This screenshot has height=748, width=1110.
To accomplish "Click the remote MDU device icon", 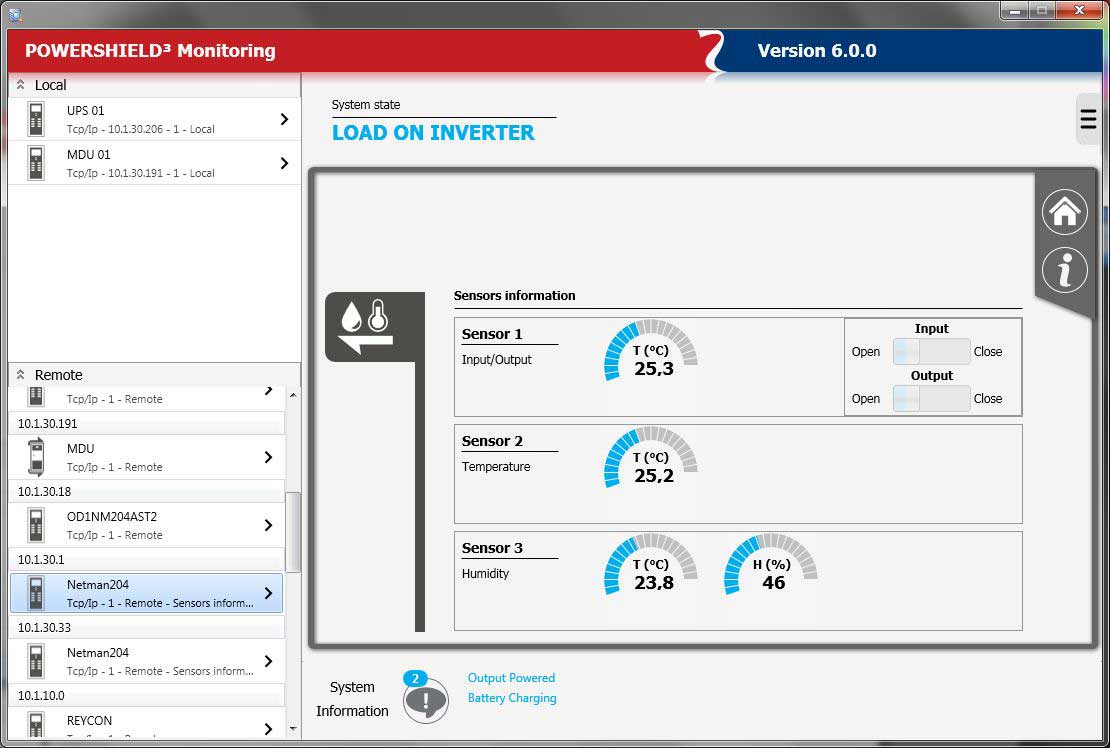I will tap(37, 457).
